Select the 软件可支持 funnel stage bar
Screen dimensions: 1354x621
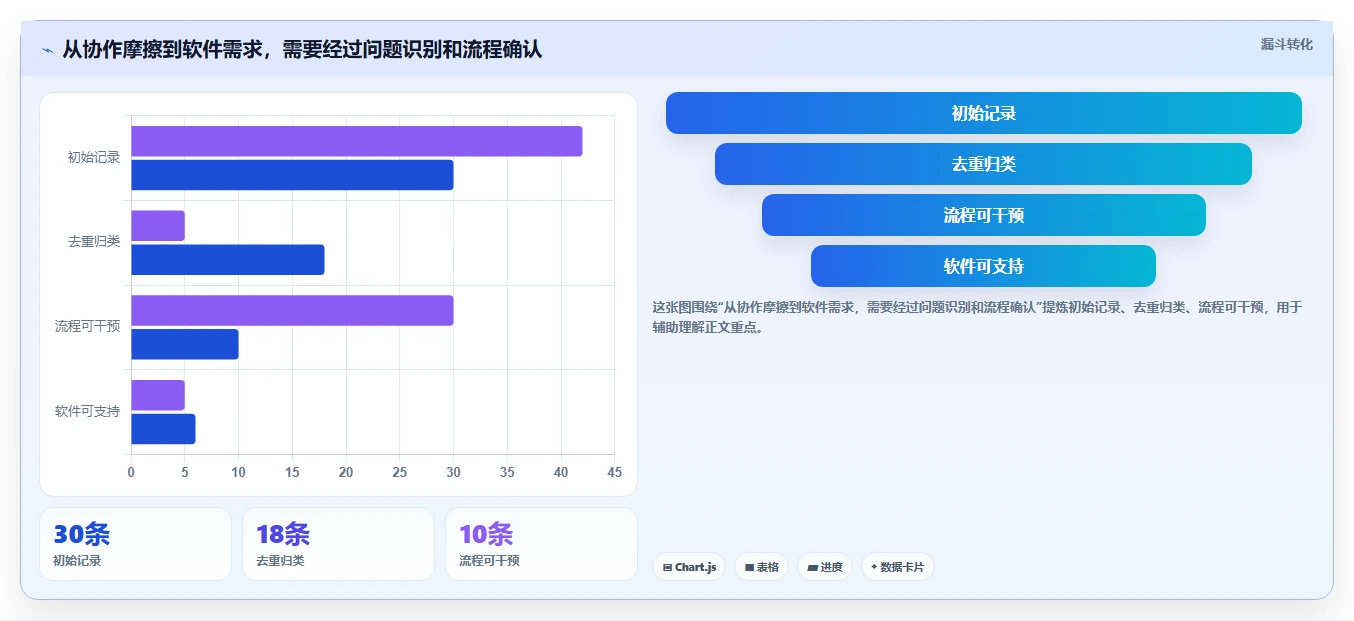tap(983, 266)
